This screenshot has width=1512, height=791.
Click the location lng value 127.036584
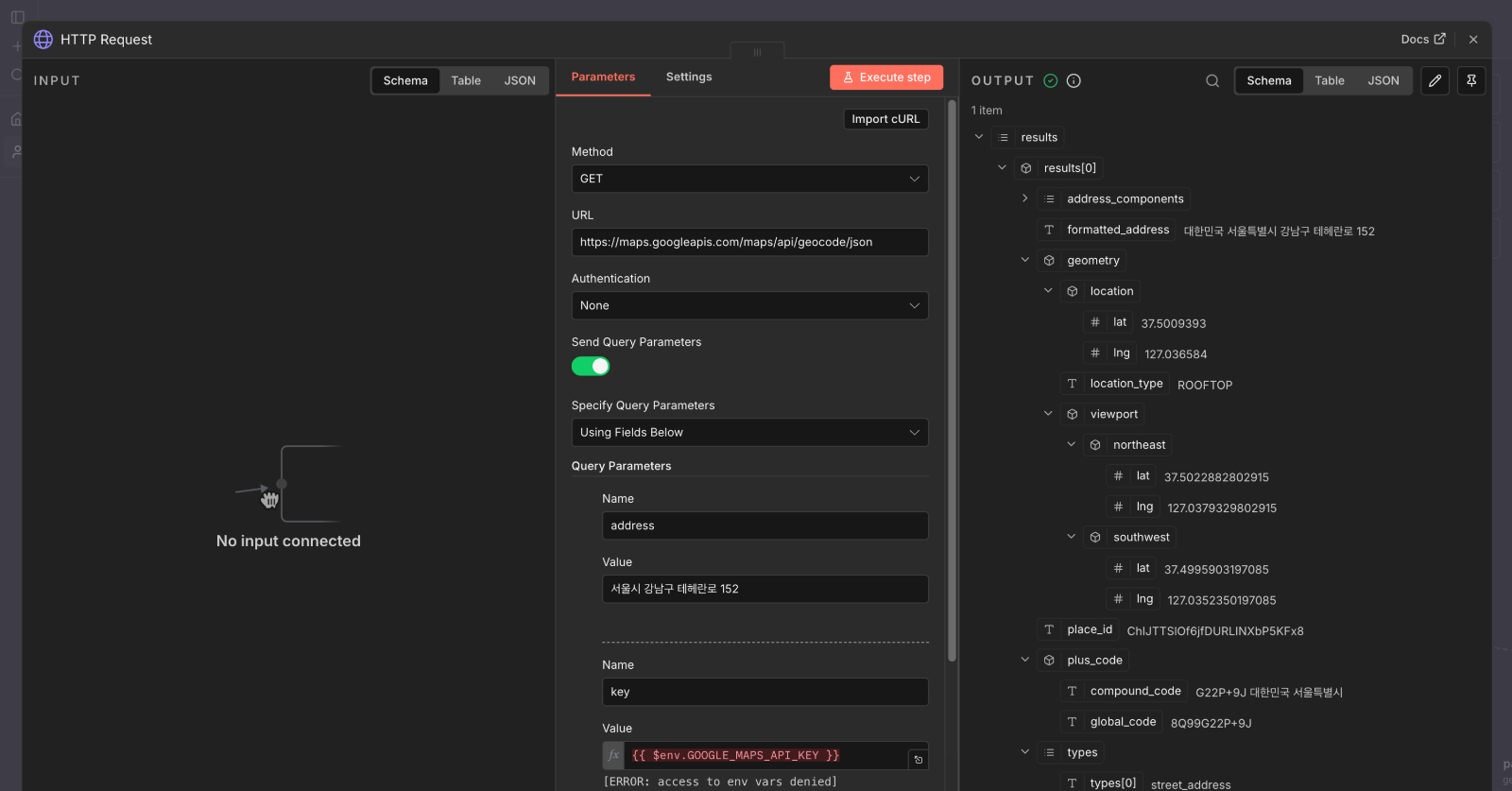(1176, 354)
